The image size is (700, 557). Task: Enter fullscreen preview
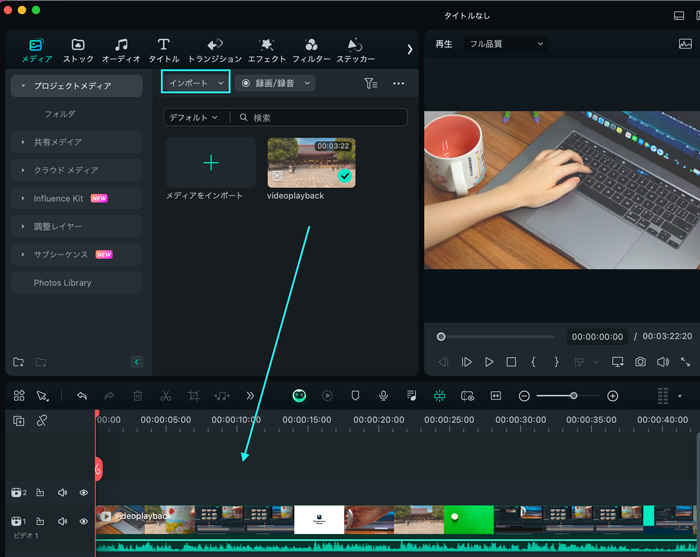(685, 362)
